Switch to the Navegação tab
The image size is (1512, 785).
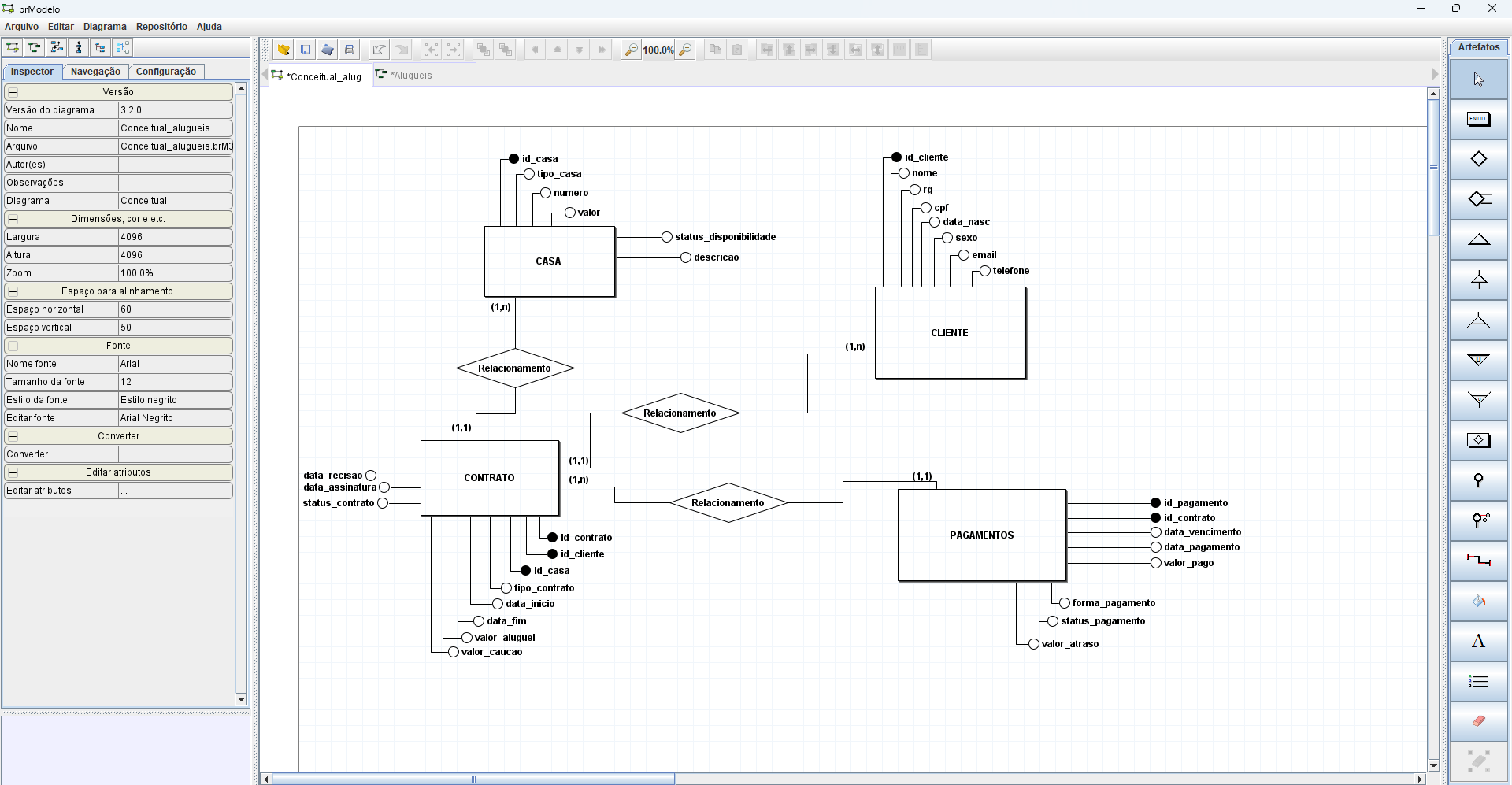point(95,72)
